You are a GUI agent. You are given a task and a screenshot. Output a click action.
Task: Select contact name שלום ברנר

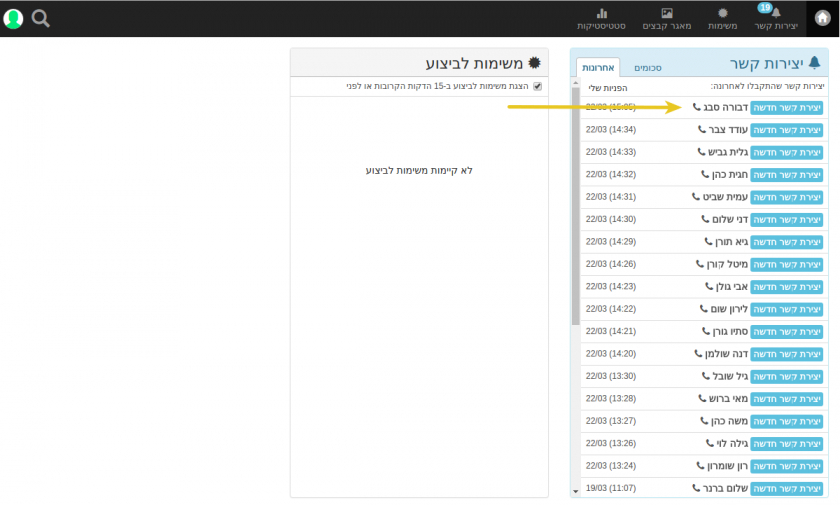click(x=725, y=488)
